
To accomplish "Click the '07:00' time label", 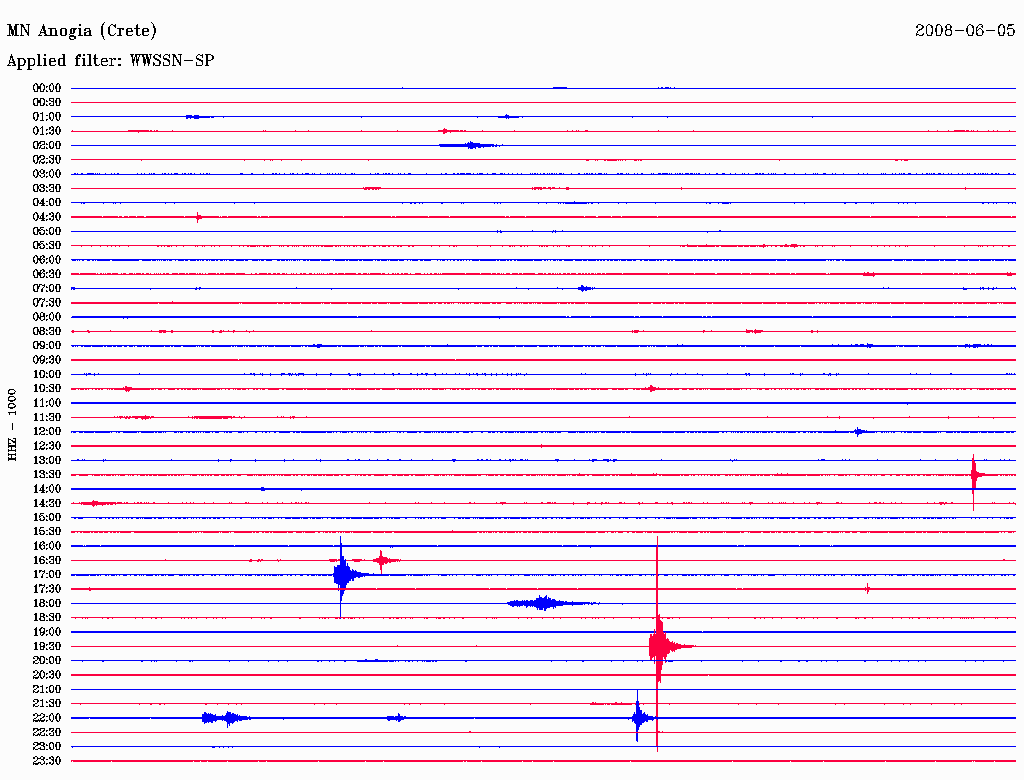I will point(47,288).
